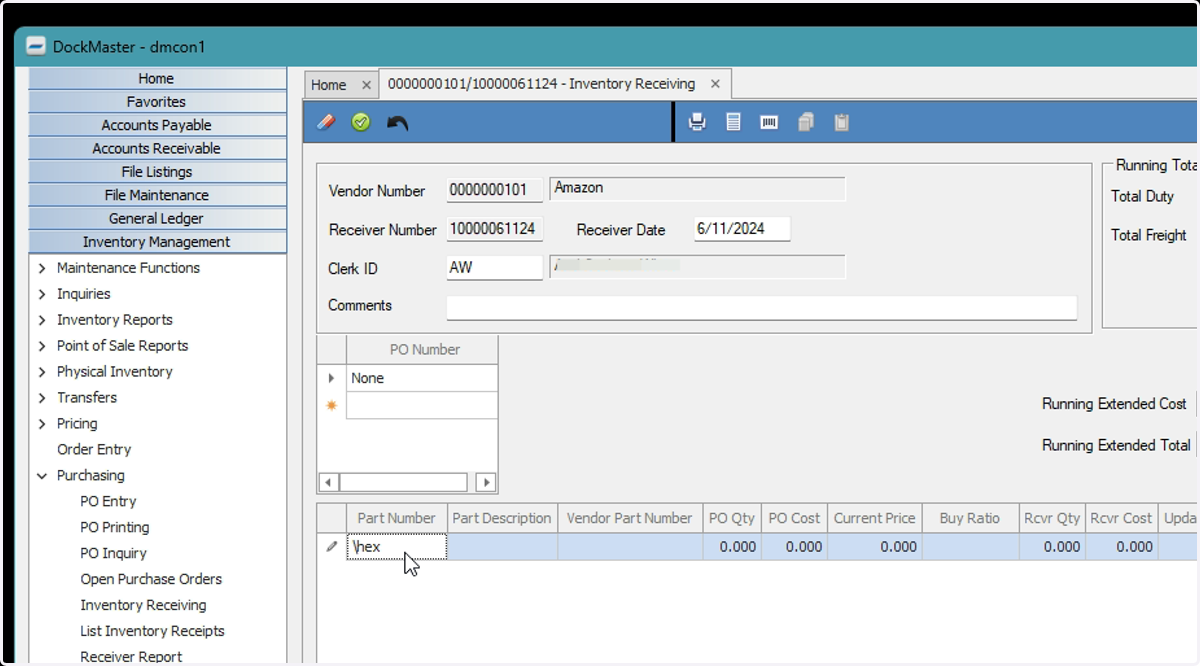Viewport: 1200px width, 666px height.
Task: Click the Vendor Number field
Action: tap(494, 189)
